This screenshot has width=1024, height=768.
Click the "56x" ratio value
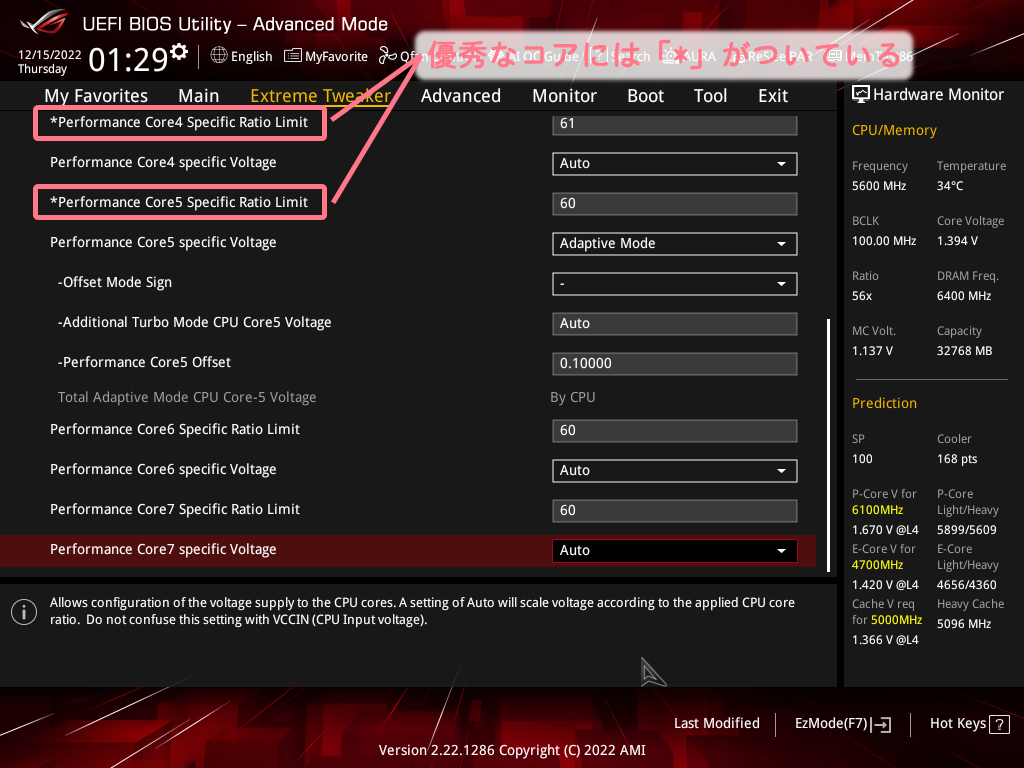861,295
